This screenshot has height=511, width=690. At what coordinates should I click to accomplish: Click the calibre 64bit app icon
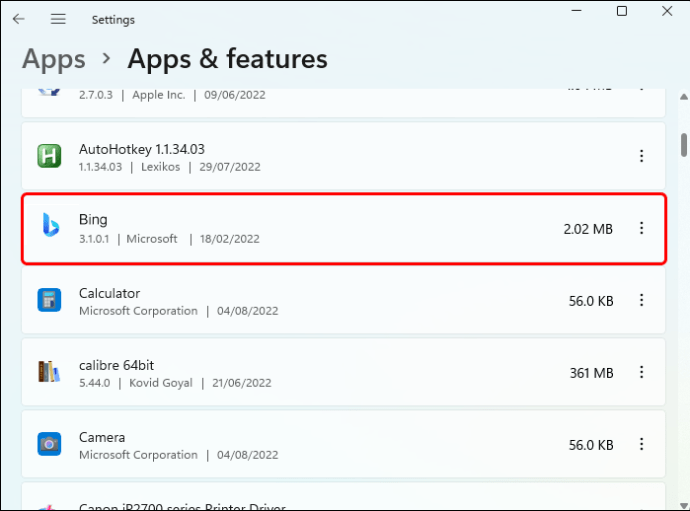(49, 372)
